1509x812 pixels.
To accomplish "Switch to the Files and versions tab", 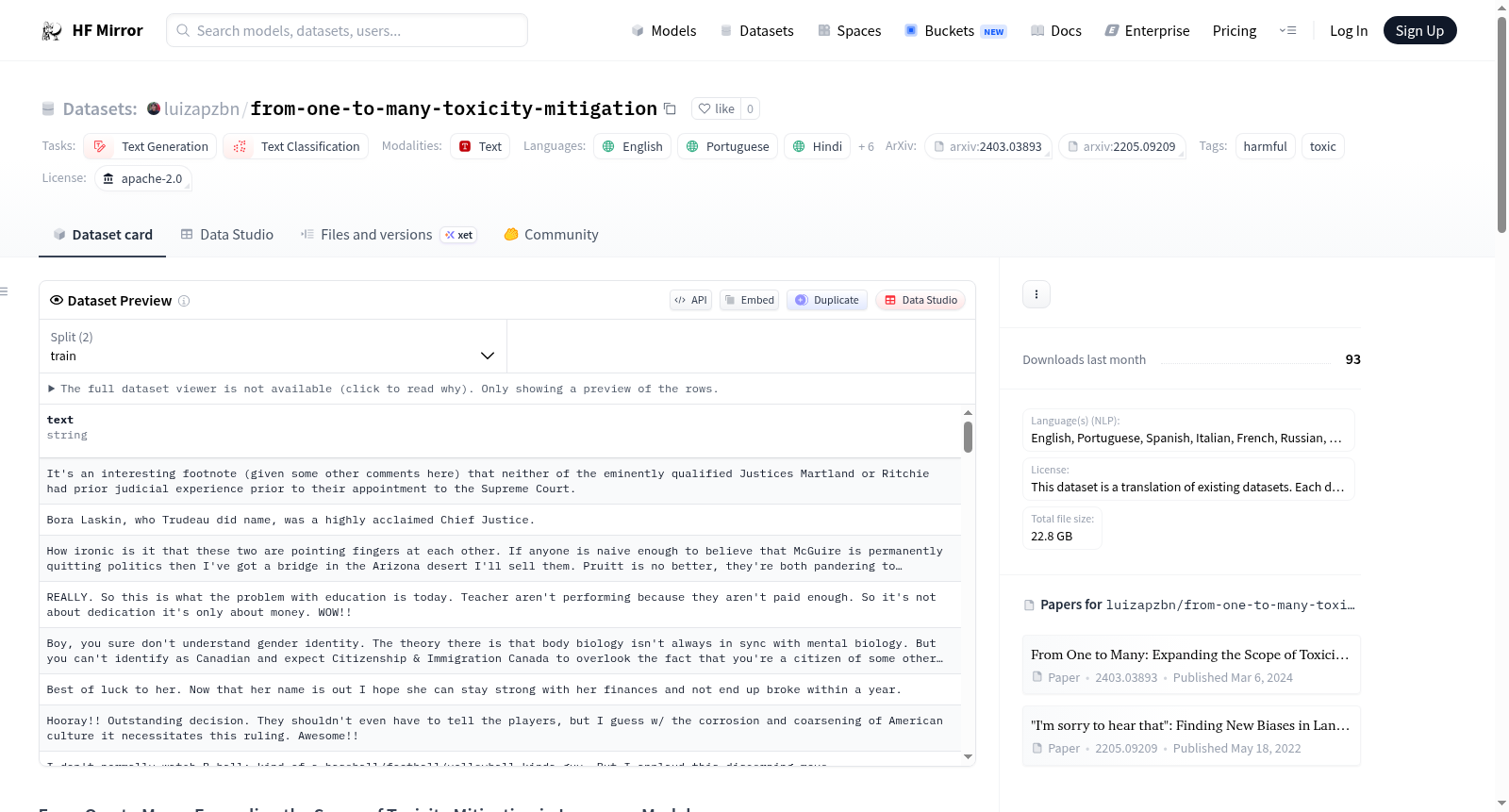I will (x=388, y=235).
